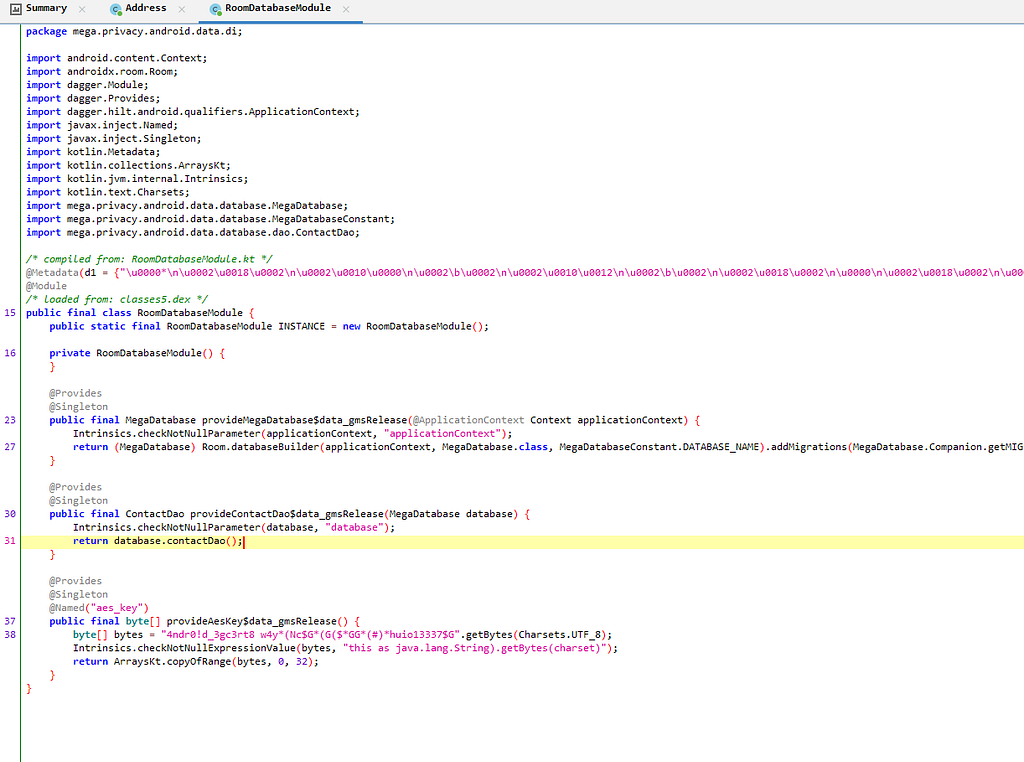
Task: Click the Room.databaseBuilder call
Action: pyautogui.click(x=260, y=447)
